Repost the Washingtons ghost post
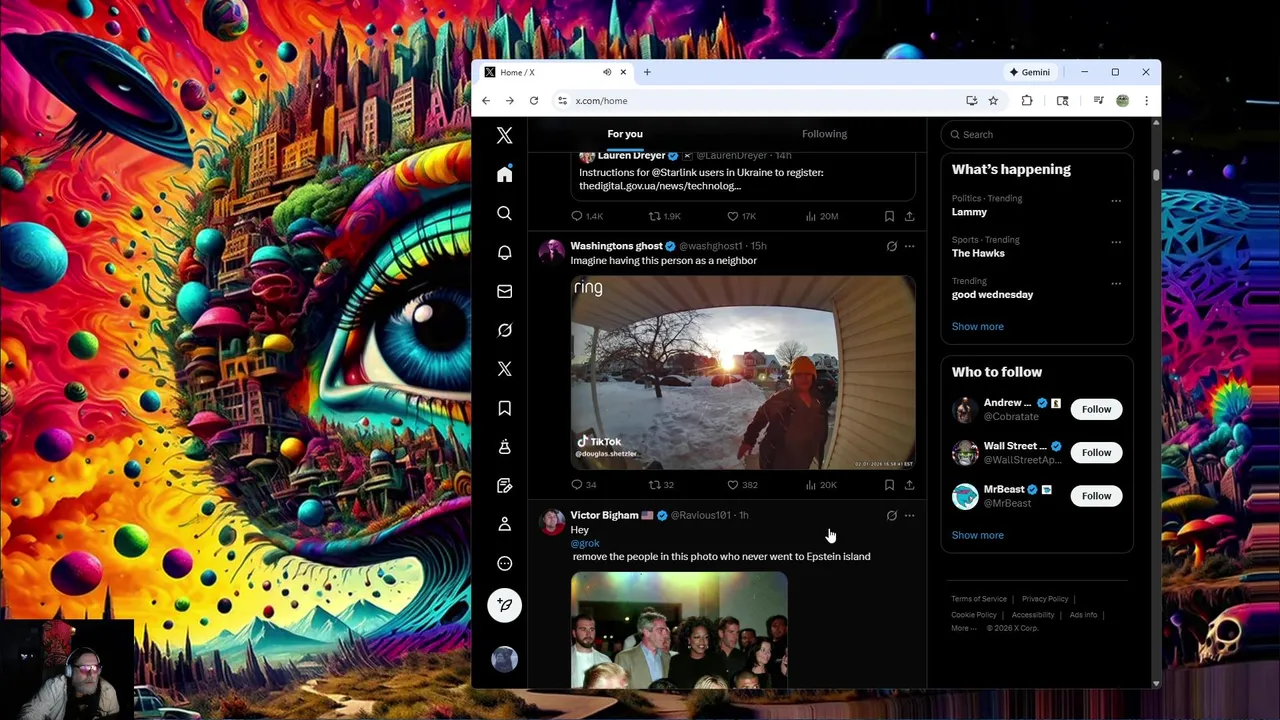The image size is (1280, 720). [661, 485]
